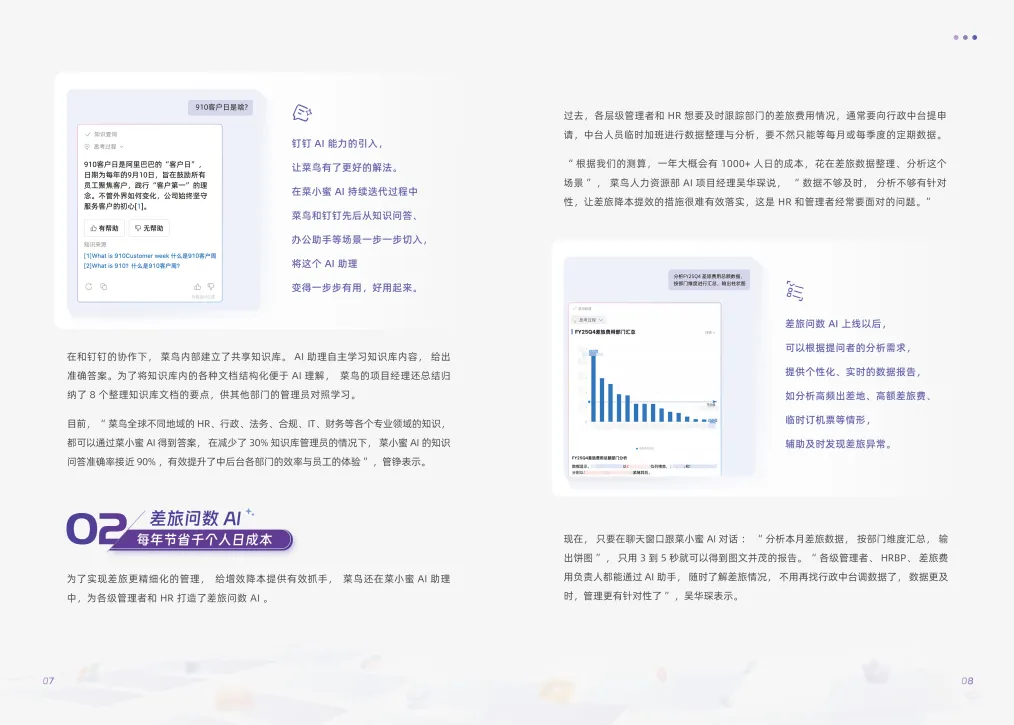This screenshot has width=1014, height=725.
Task: Click the tallest bar in the FY25Q4 chart
Action: pos(594,390)
